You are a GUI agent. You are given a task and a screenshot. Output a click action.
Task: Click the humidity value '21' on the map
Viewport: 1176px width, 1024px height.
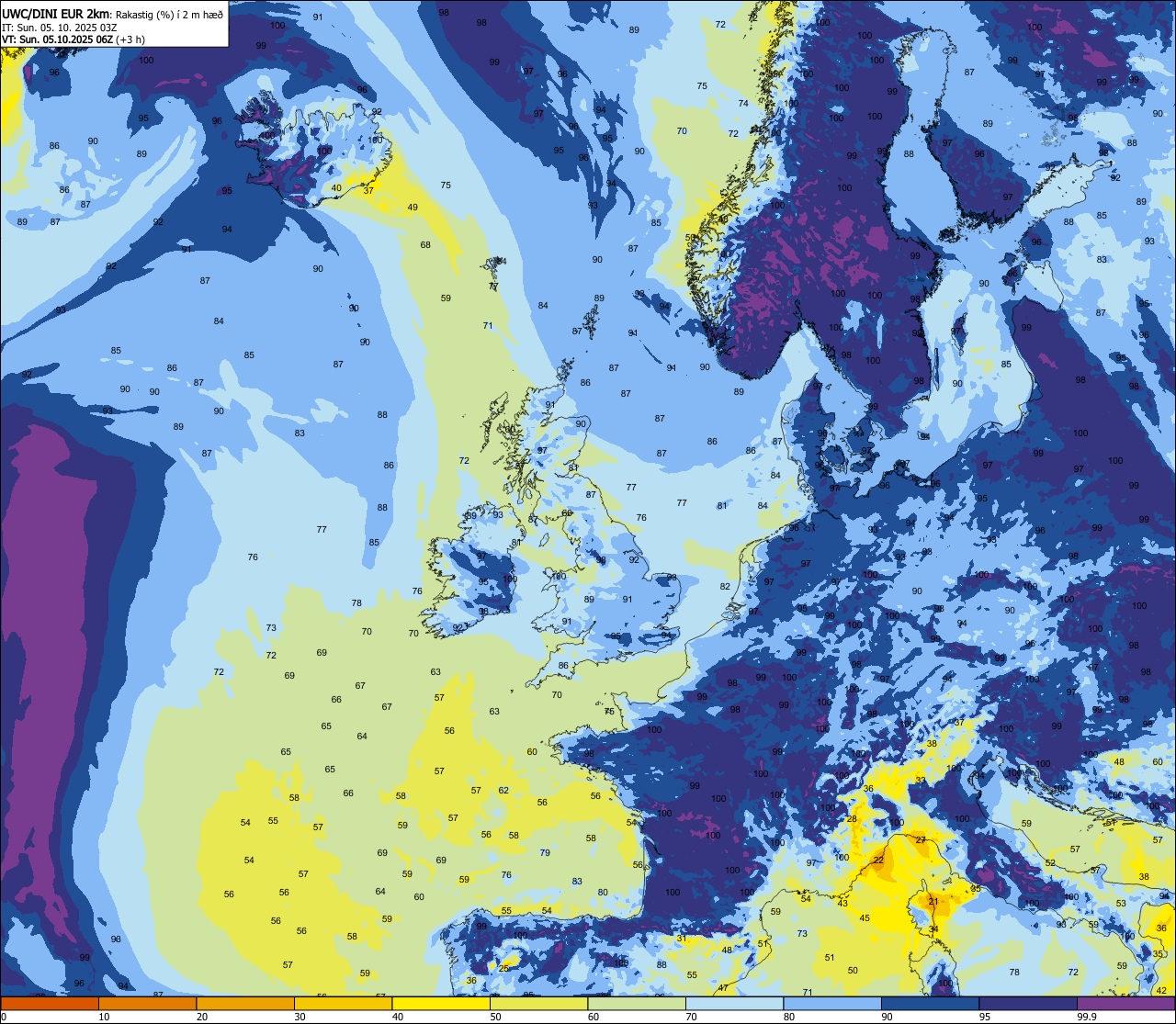(933, 902)
